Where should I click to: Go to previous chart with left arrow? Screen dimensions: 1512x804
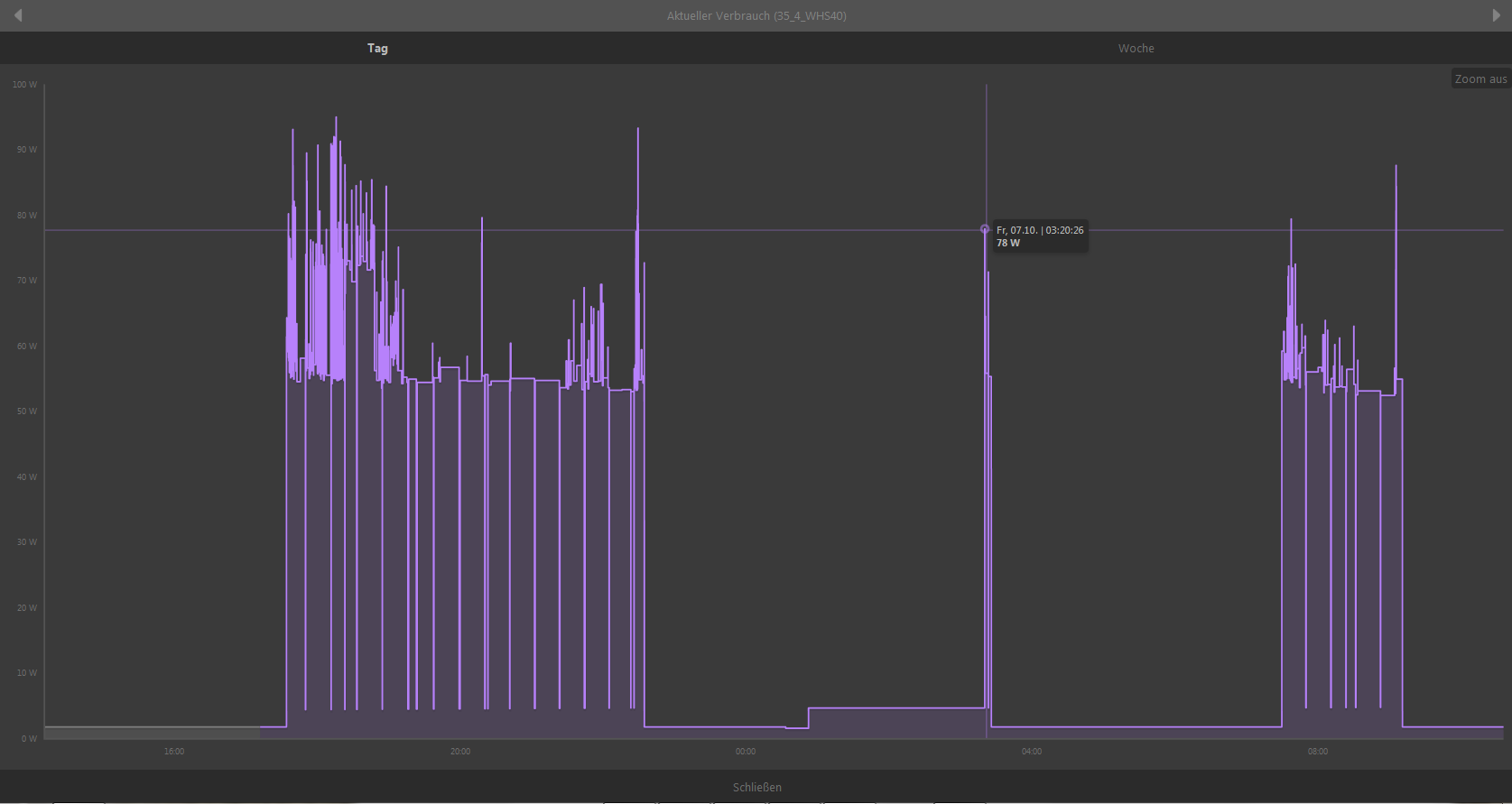pos(18,15)
